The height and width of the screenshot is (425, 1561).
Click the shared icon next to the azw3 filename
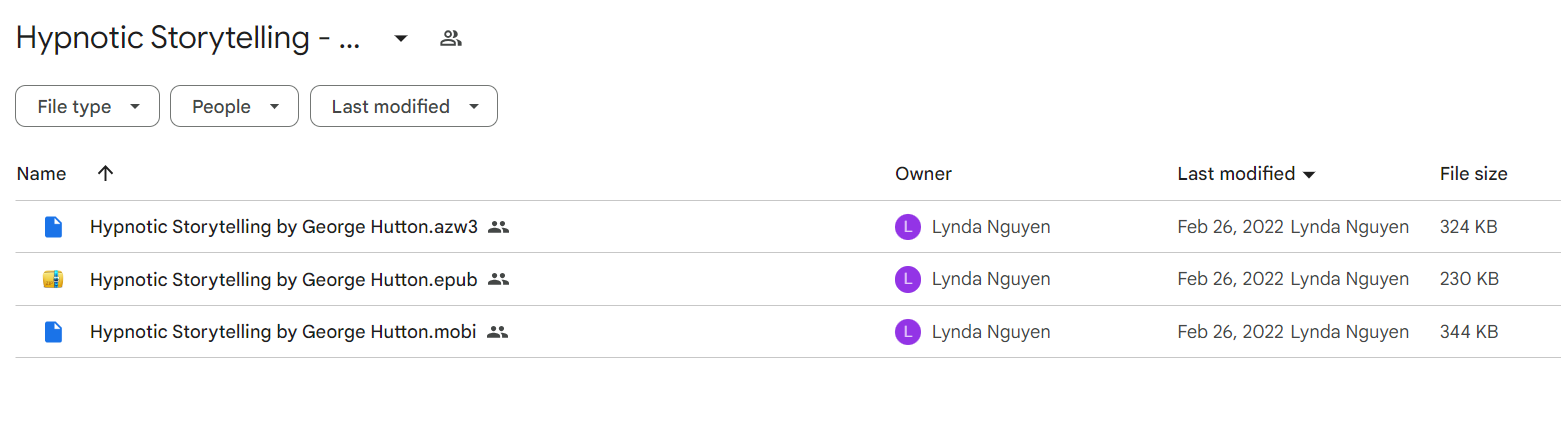(498, 227)
